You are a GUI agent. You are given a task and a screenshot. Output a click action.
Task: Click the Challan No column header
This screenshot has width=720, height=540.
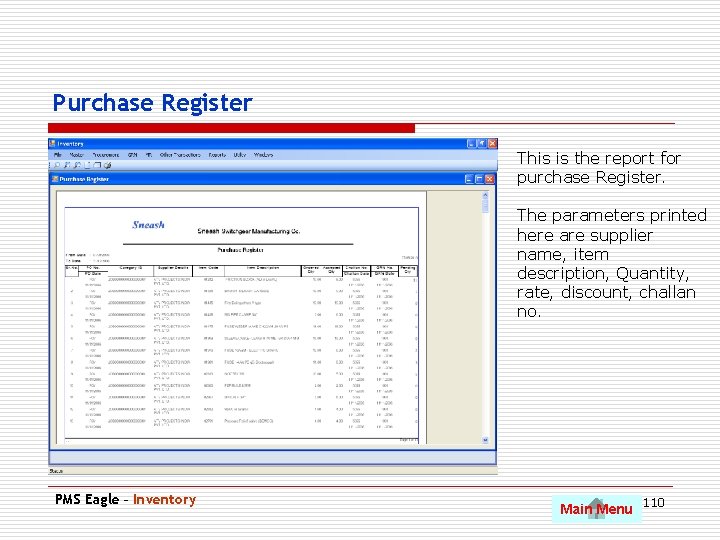click(x=357, y=268)
